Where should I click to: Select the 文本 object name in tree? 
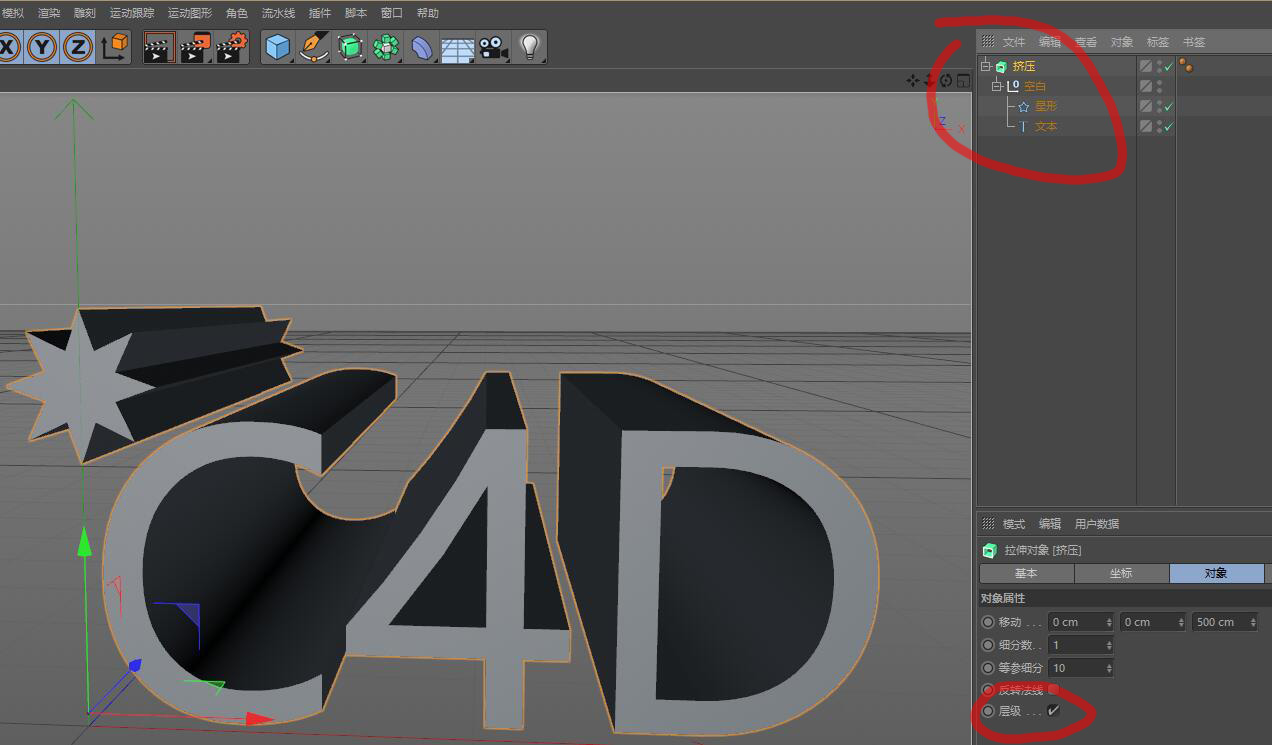point(1046,126)
